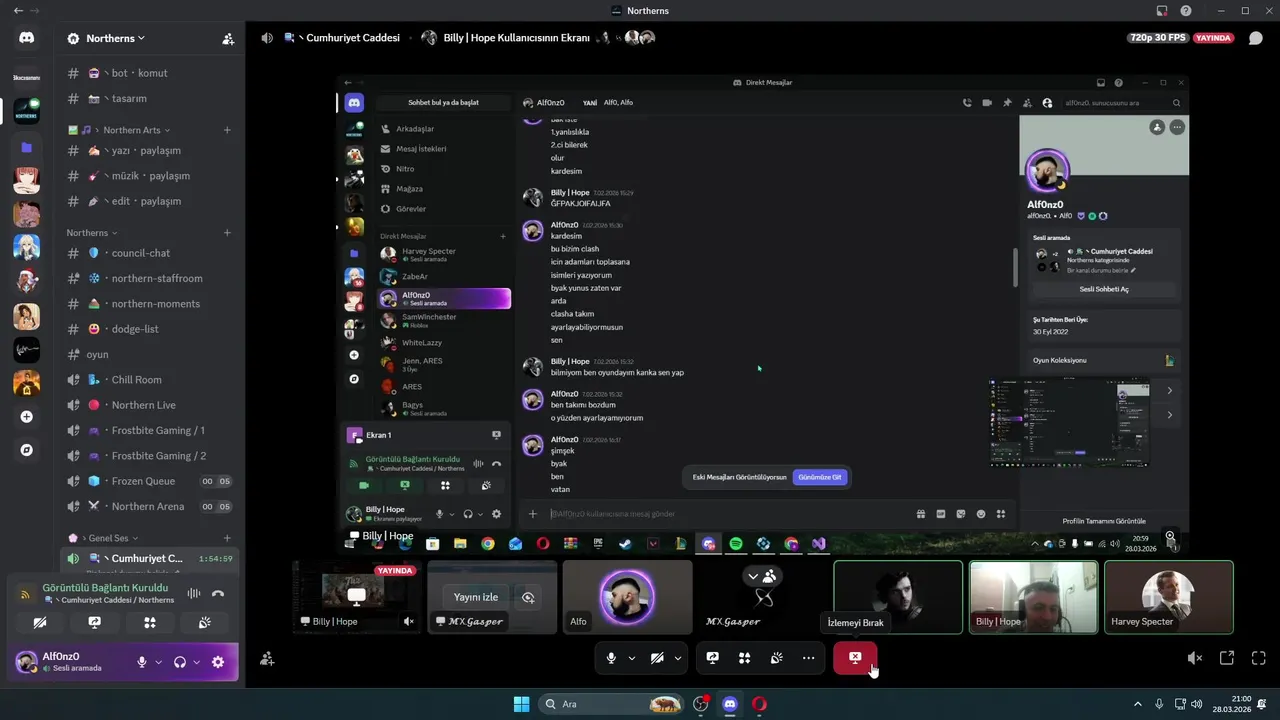Open the northern-staffroom channel
The image size is (1280, 720).
tap(150, 278)
